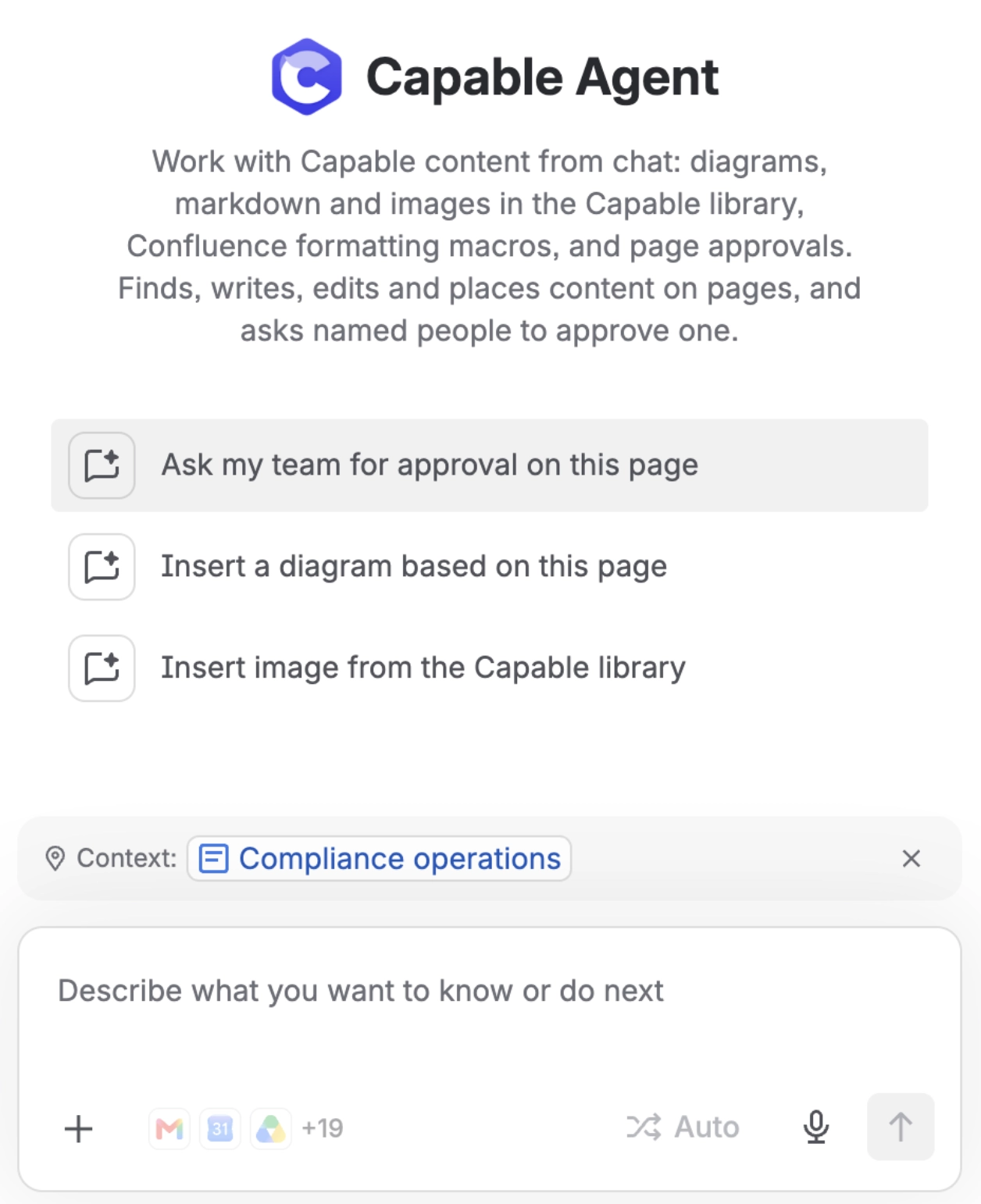Click the plus attachment button
Image resolution: width=981 pixels, height=1204 pixels.
tap(78, 1128)
